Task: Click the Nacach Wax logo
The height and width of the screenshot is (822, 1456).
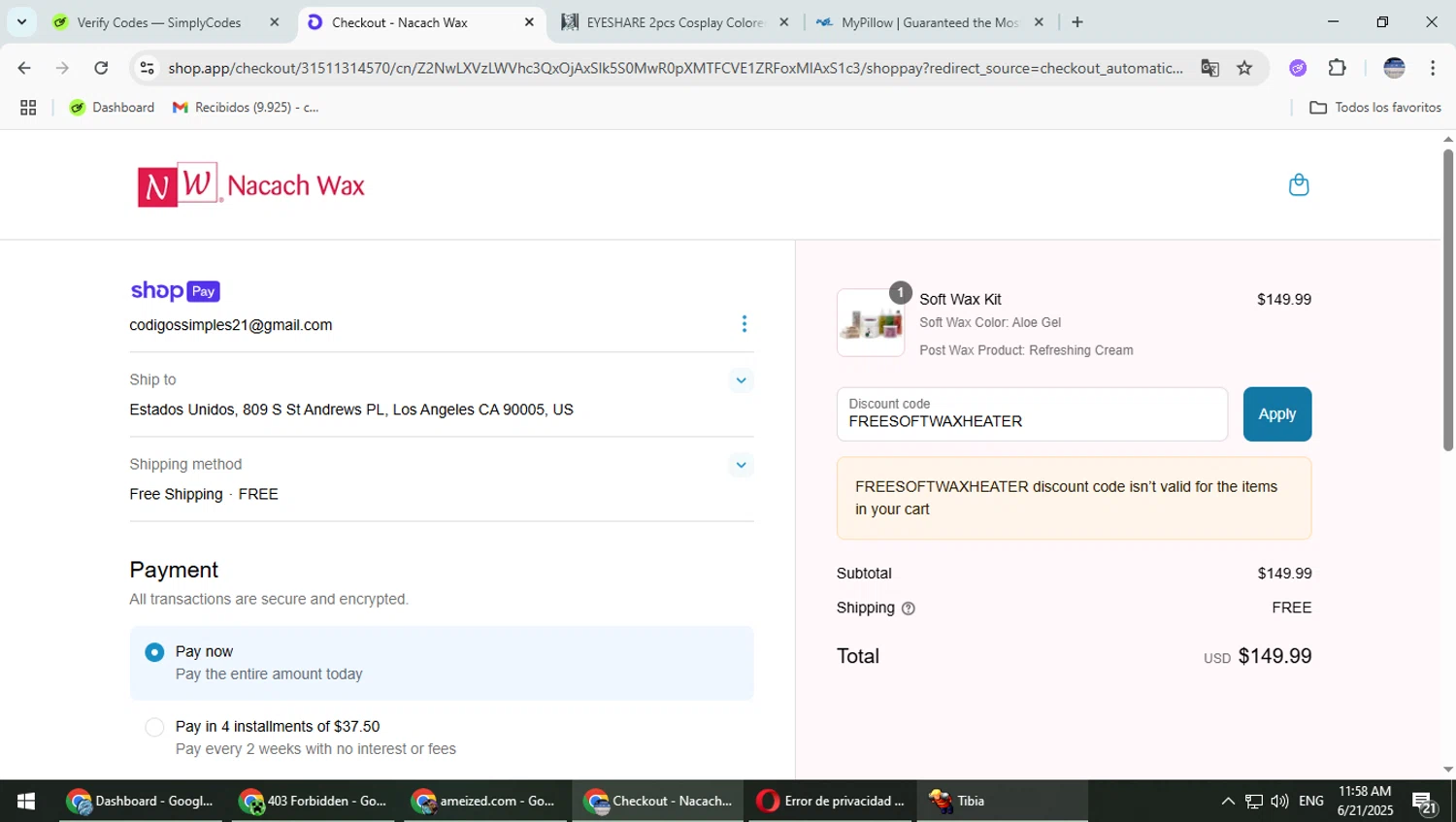Action: (250, 184)
